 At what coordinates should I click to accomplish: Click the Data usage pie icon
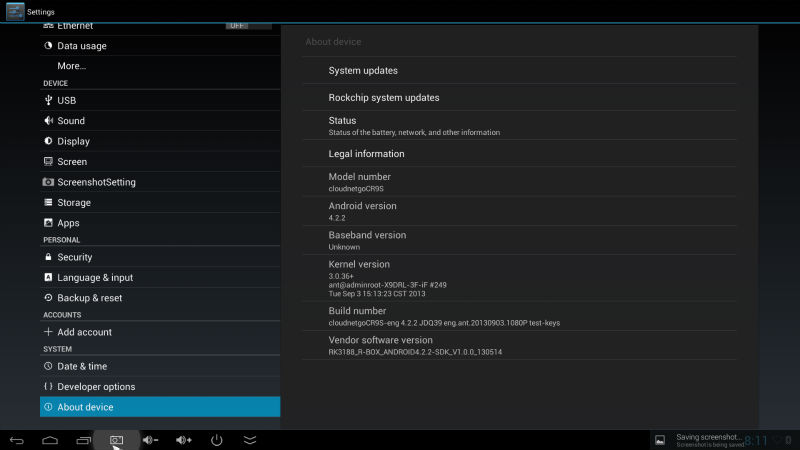[48, 46]
